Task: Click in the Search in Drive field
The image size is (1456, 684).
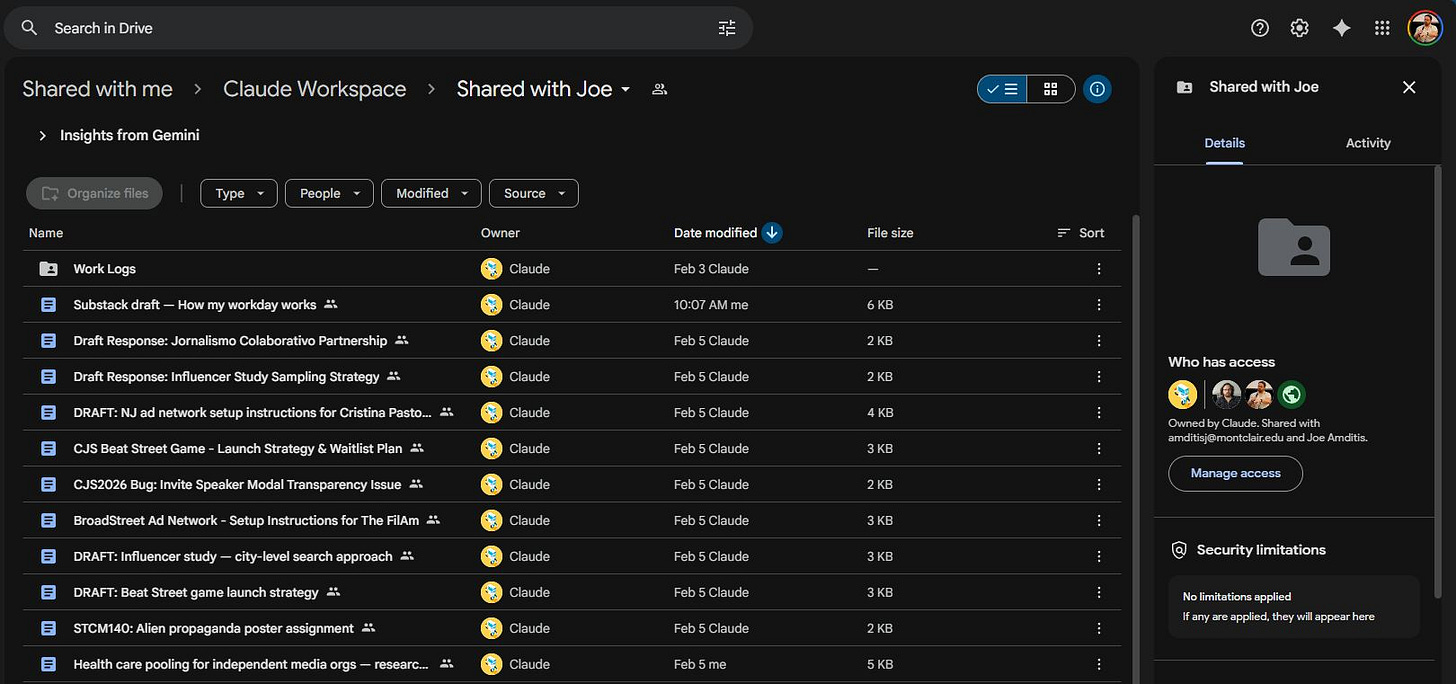Action: pos(378,28)
